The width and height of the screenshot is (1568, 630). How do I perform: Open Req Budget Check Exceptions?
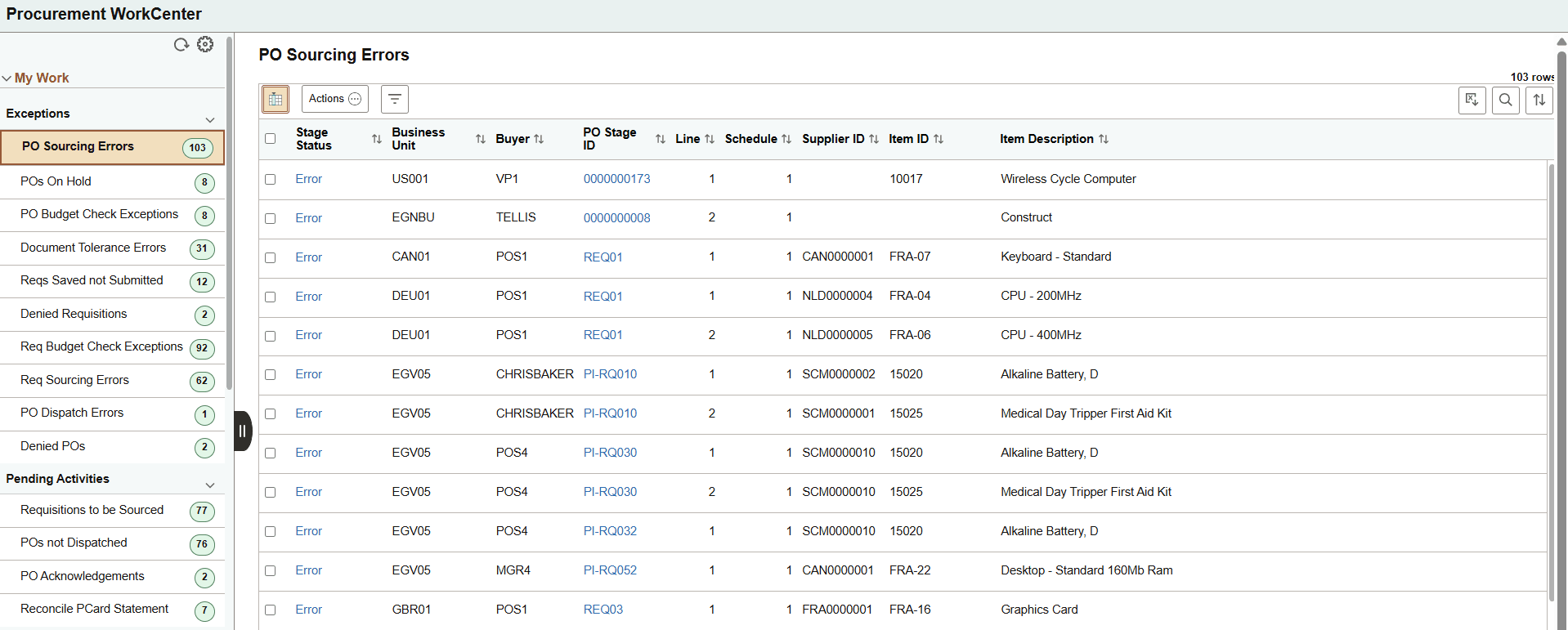113,347
